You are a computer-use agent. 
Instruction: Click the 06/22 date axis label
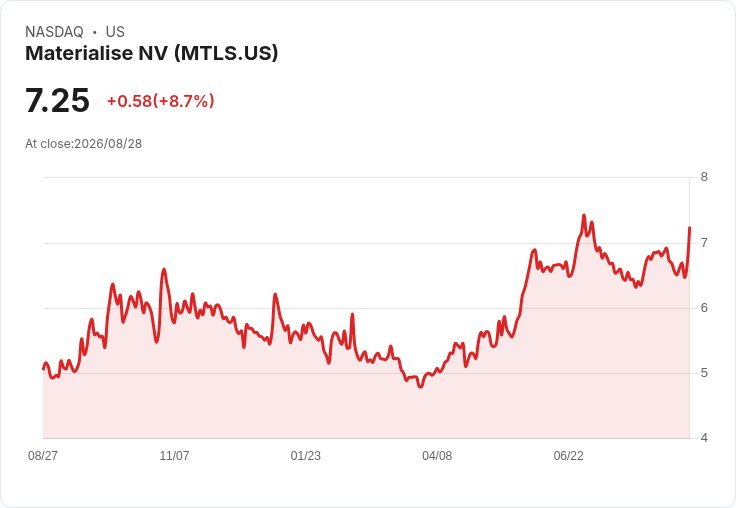(568, 455)
